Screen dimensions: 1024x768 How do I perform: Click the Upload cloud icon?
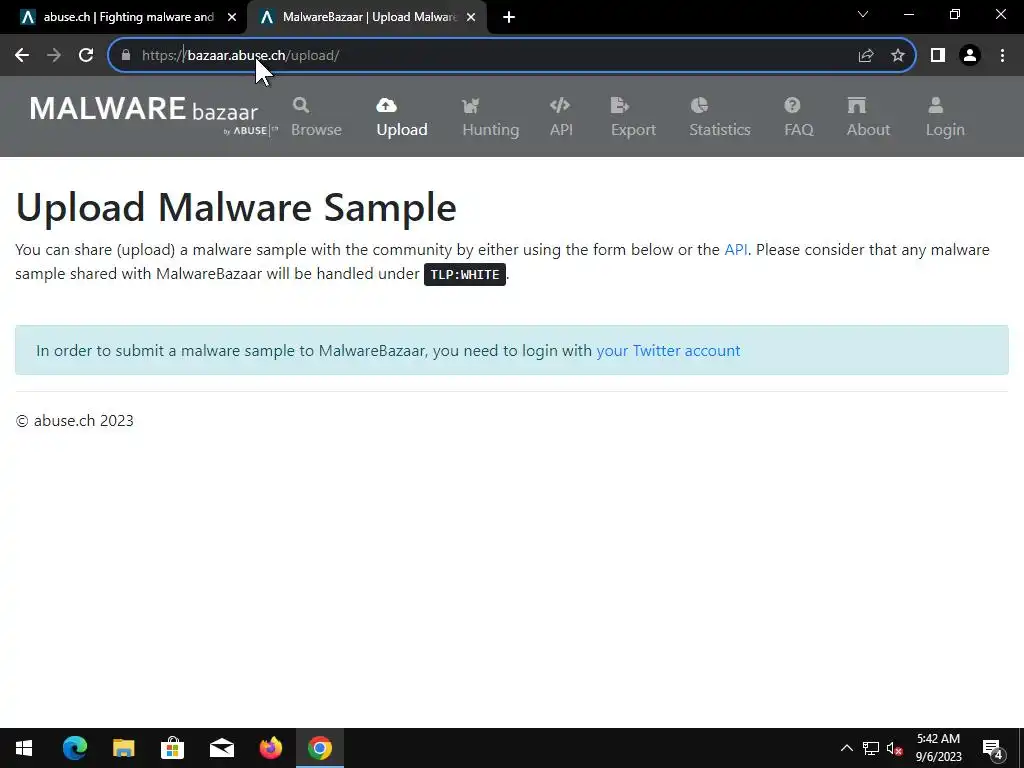(387, 105)
